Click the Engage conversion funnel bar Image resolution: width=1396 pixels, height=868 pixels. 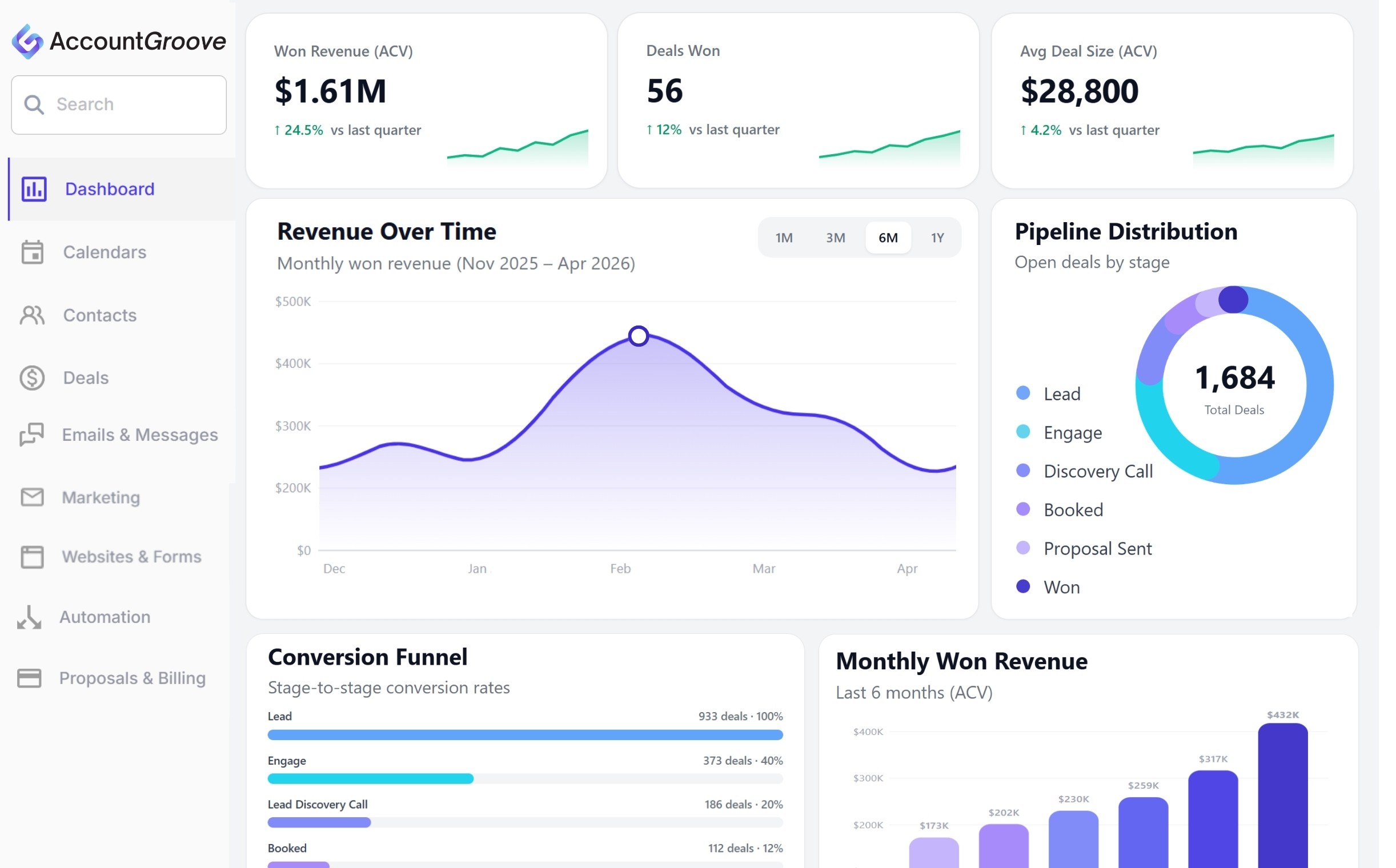point(370,778)
